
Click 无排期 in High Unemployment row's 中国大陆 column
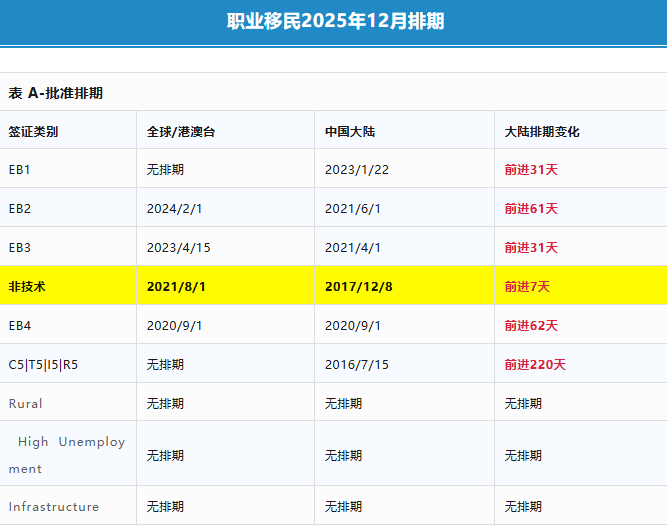[x=343, y=456]
